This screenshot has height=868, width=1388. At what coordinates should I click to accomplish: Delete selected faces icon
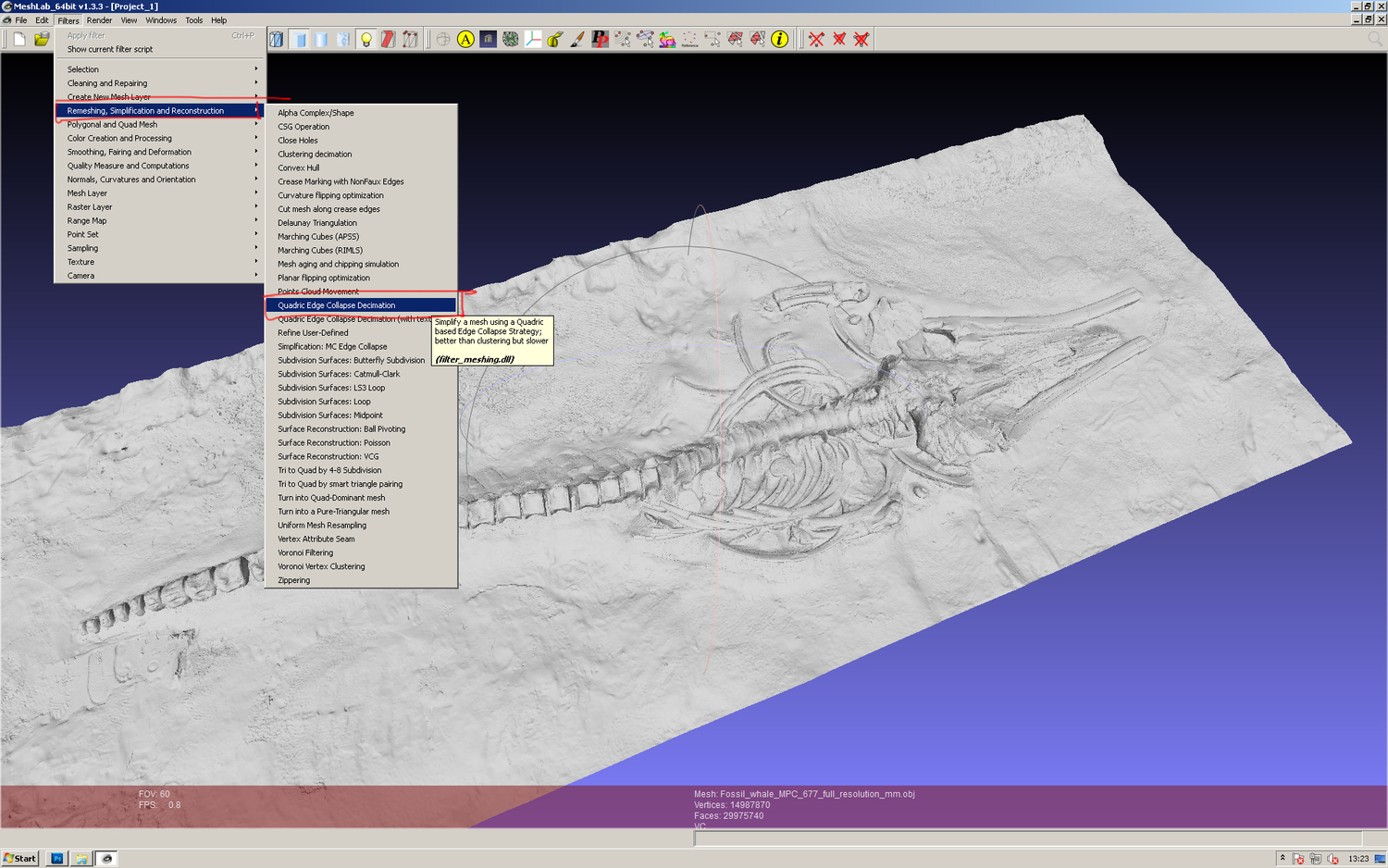coord(838,39)
